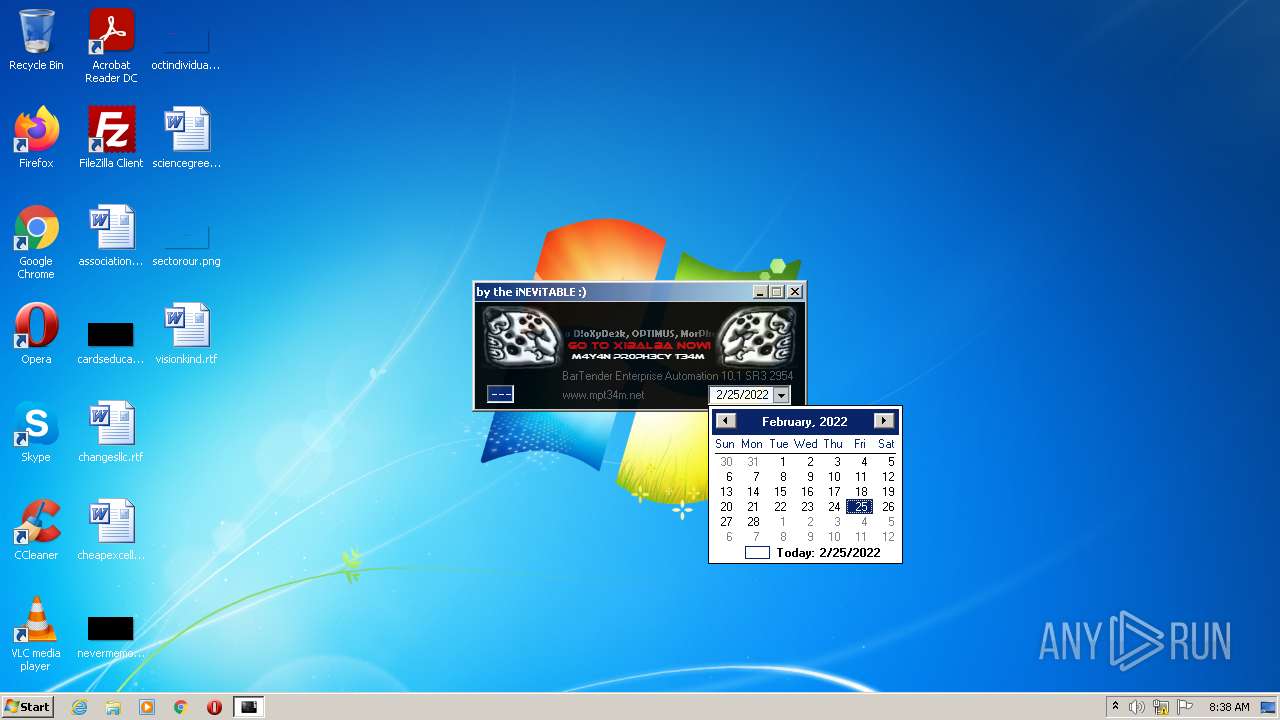The height and width of the screenshot is (720, 1280).
Task: Click the small '---' button in keygen
Action: click(500, 394)
